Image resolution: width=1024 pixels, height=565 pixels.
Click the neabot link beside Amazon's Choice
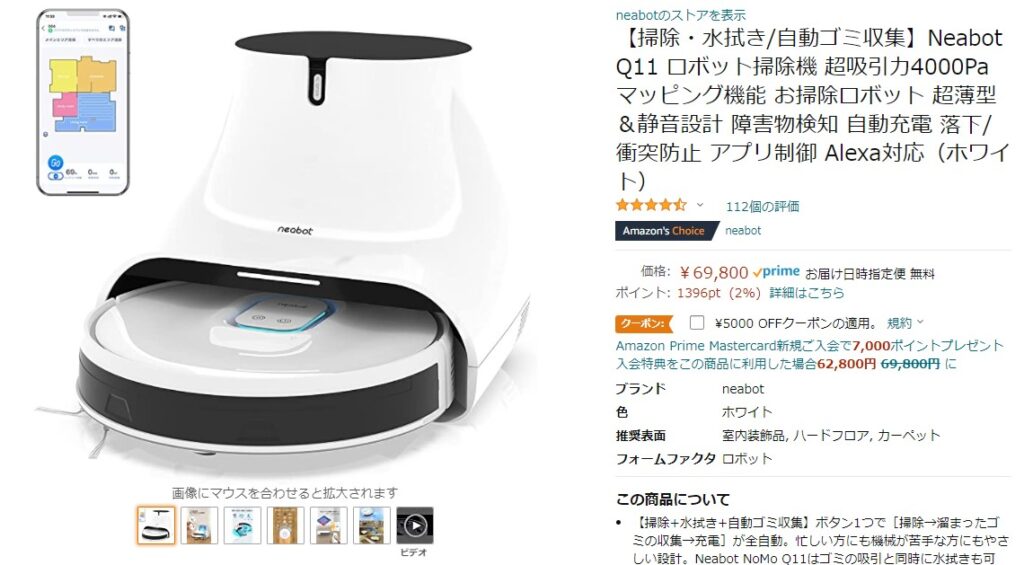(743, 231)
